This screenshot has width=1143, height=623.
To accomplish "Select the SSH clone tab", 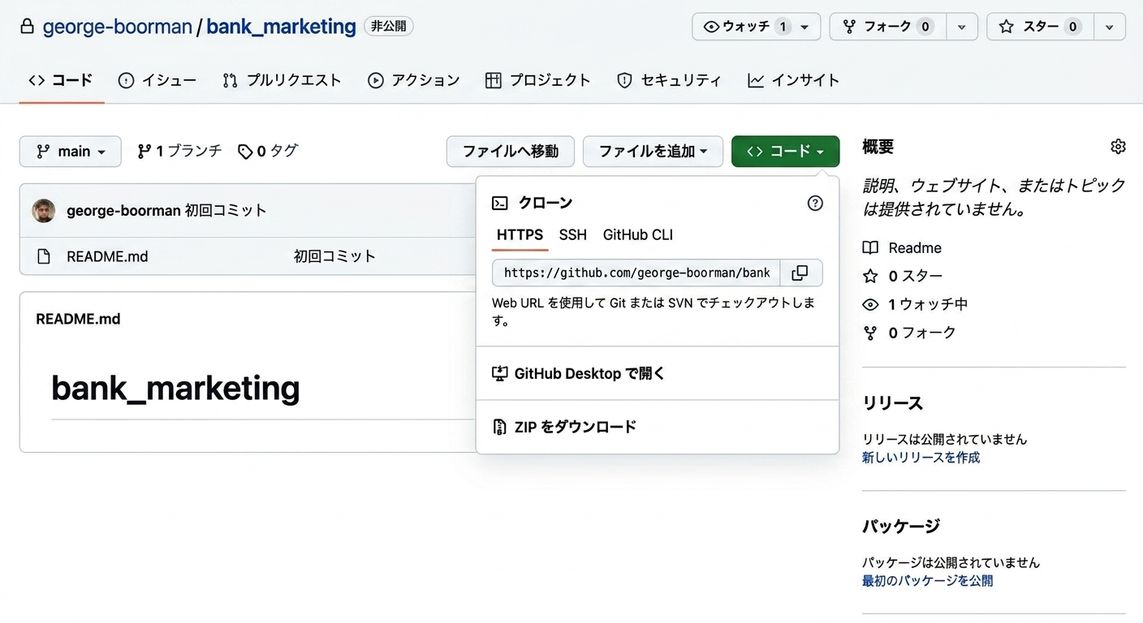I will 573,235.
